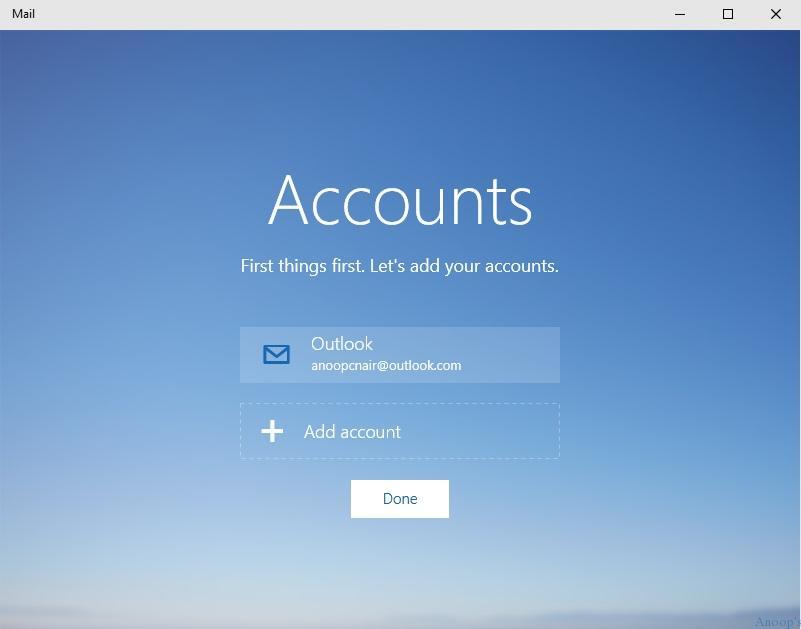Click the anoopcnair@outlook.com email address
This screenshot has height=629, width=801.
[386, 365]
